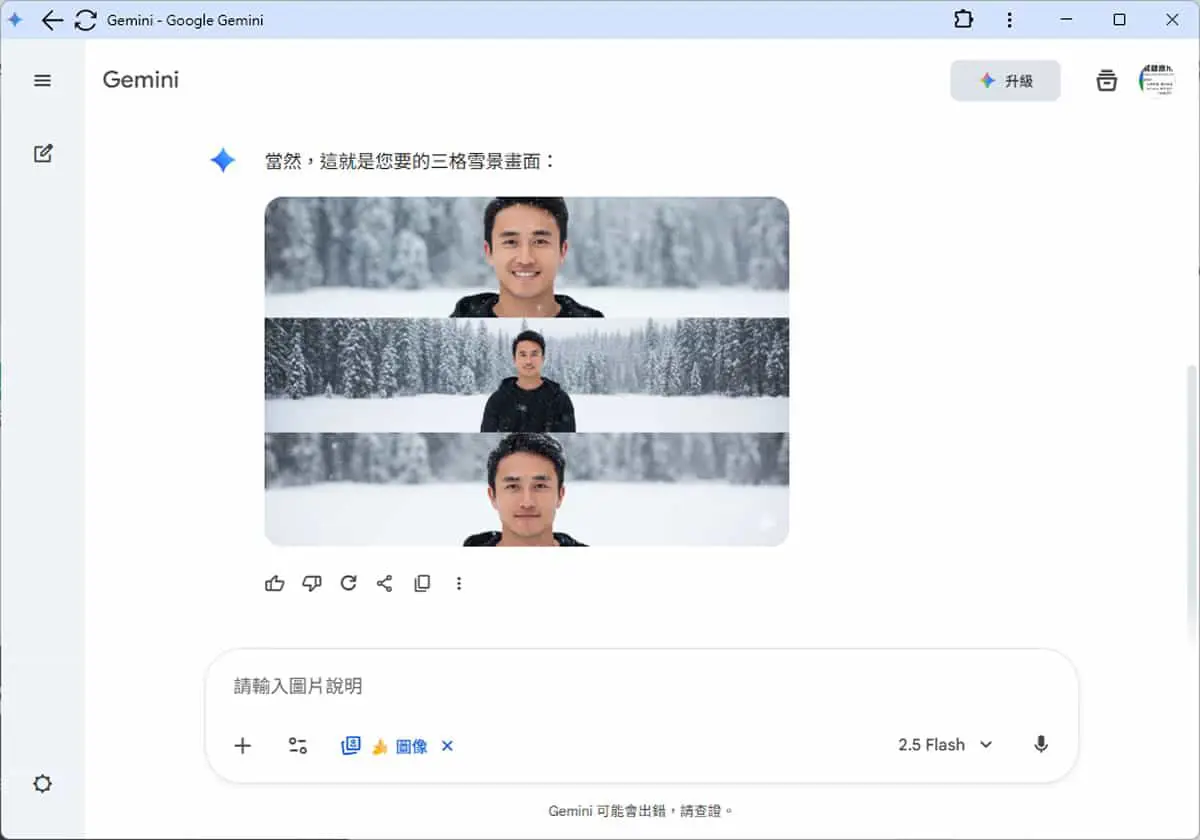Activate microphone voice input
The image size is (1200, 840).
pos(1041,745)
